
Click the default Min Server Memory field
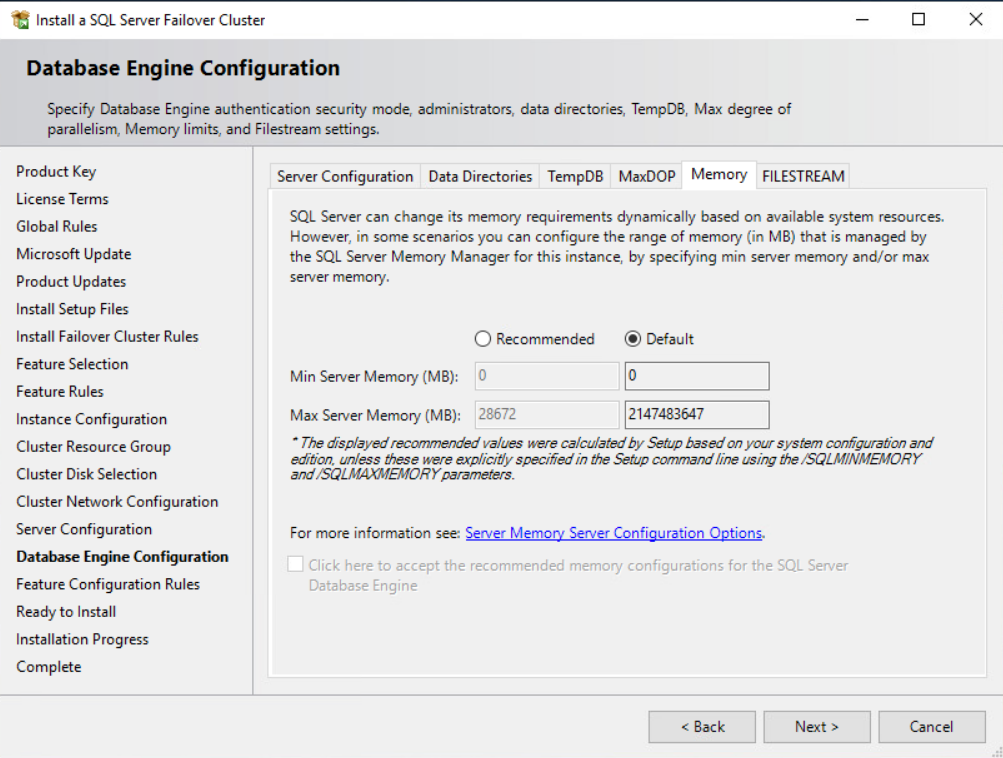point(697,376)
